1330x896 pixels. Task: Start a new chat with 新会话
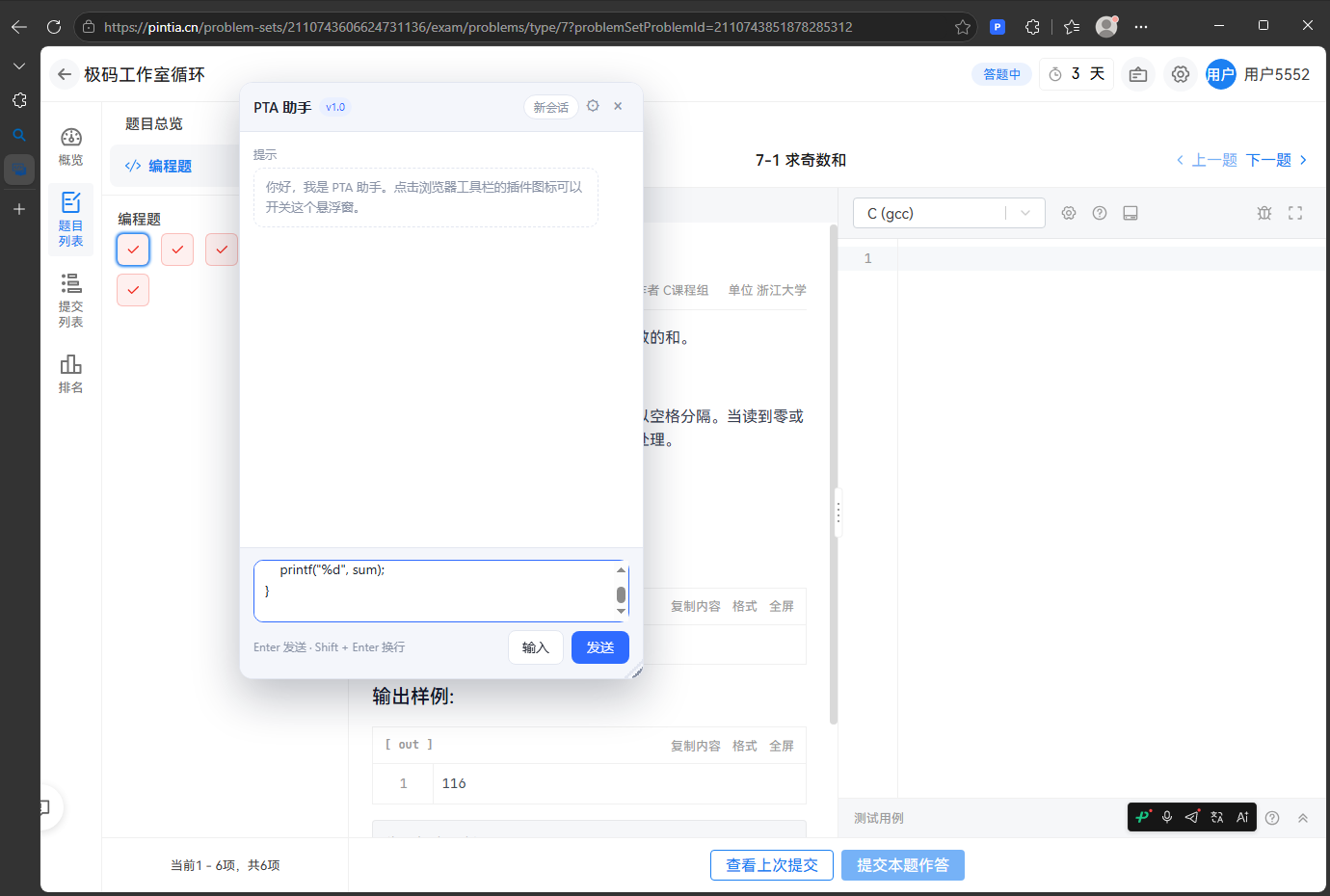click(x=551, y=107)
